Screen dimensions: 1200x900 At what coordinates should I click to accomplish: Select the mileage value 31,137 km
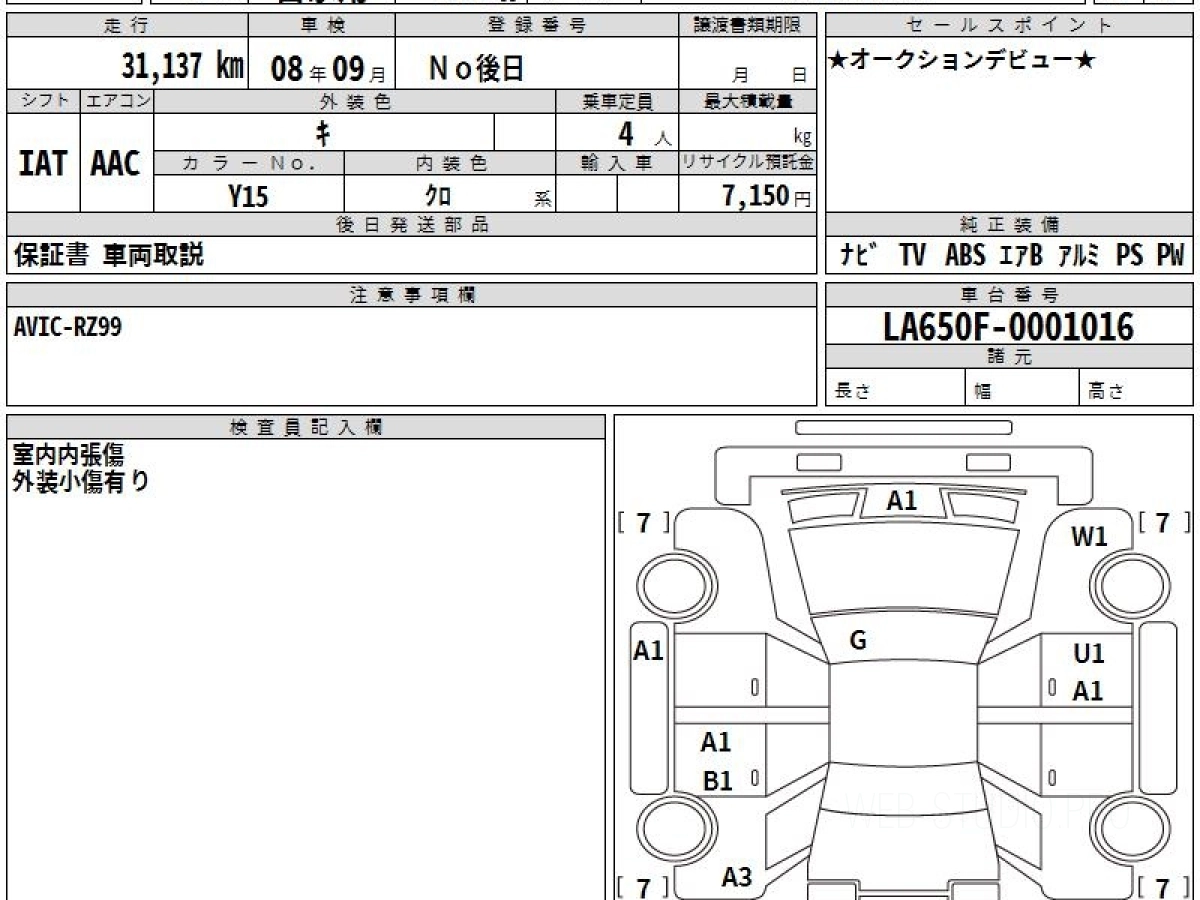(x=182, y=66)
